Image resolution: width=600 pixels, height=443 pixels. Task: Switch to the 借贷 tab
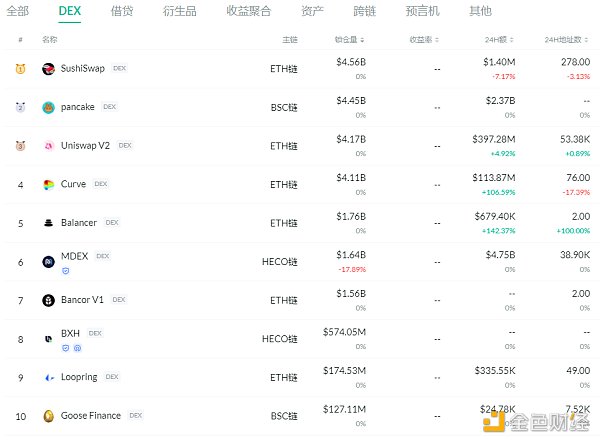[122, 11]
